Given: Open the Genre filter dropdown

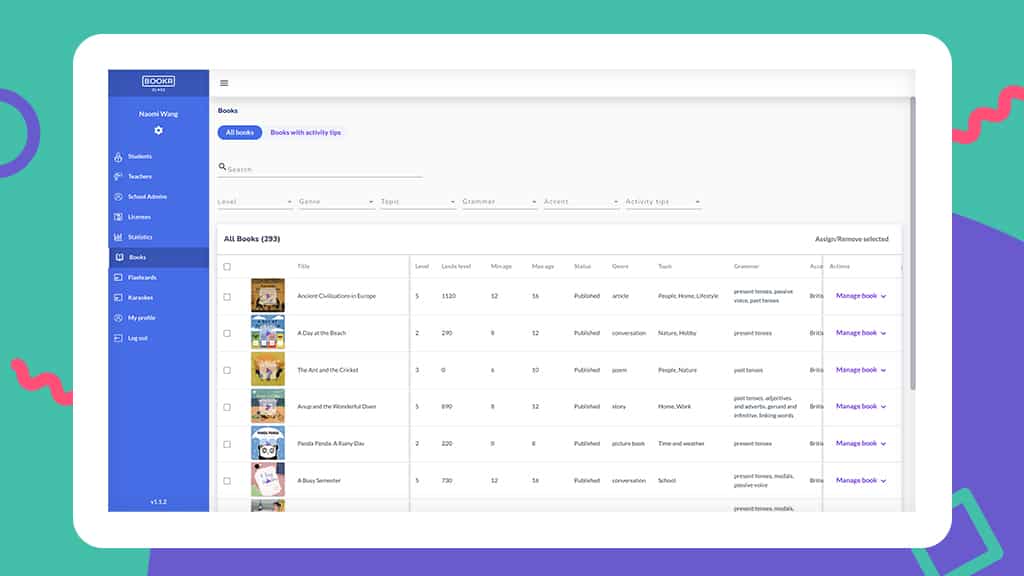Looking at the screenshot, I should tap(336, 202).
